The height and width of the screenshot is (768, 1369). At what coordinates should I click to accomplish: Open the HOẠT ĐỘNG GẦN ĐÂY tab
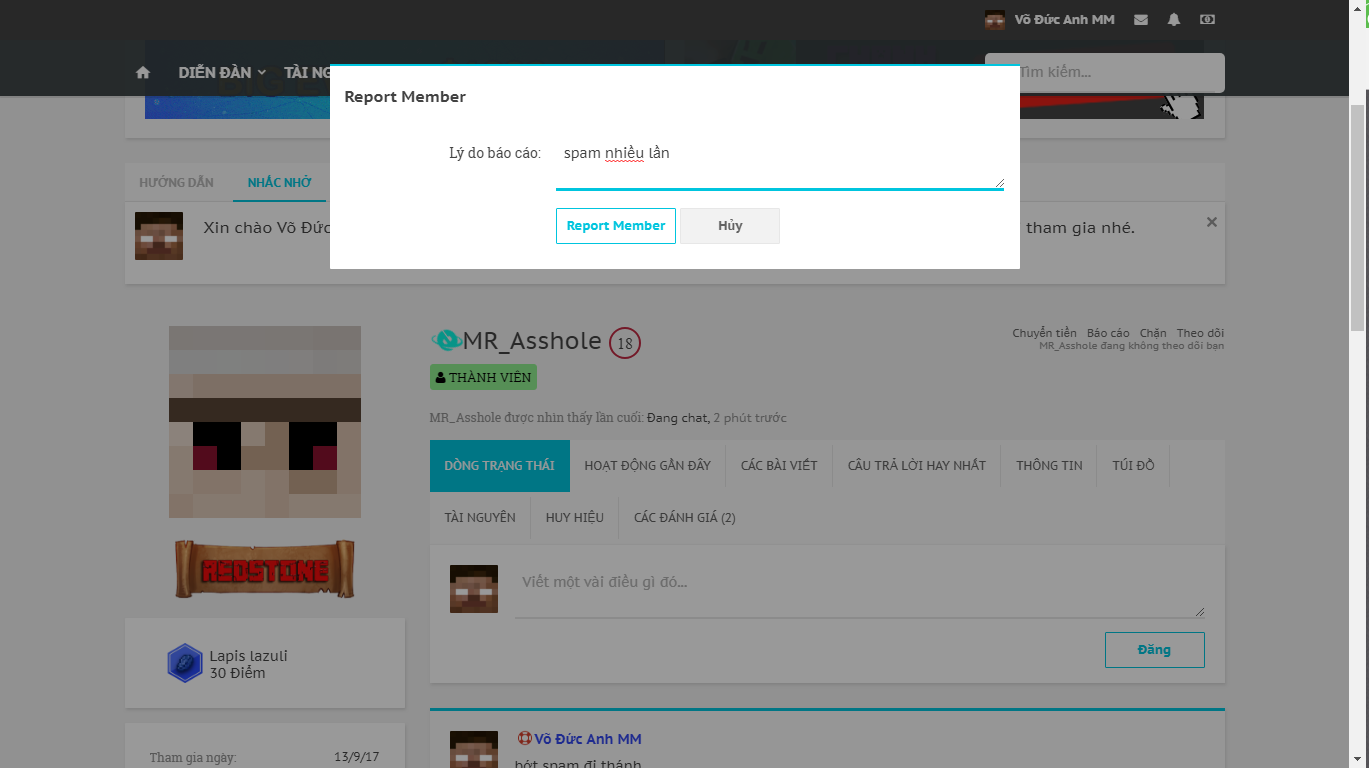[x=648, y=466]
